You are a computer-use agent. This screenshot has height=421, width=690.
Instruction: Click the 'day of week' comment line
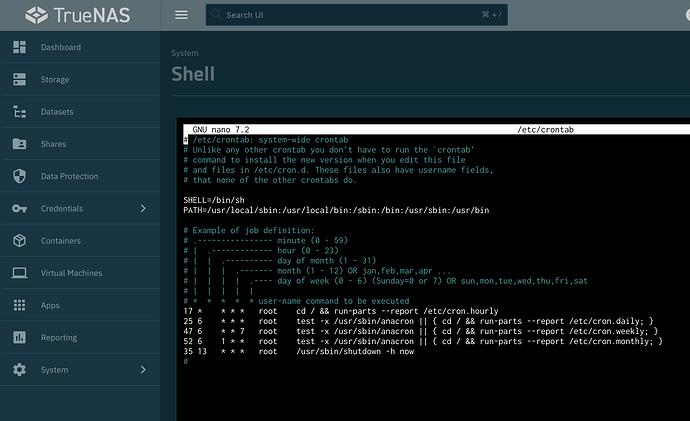(x=385, y=281)
